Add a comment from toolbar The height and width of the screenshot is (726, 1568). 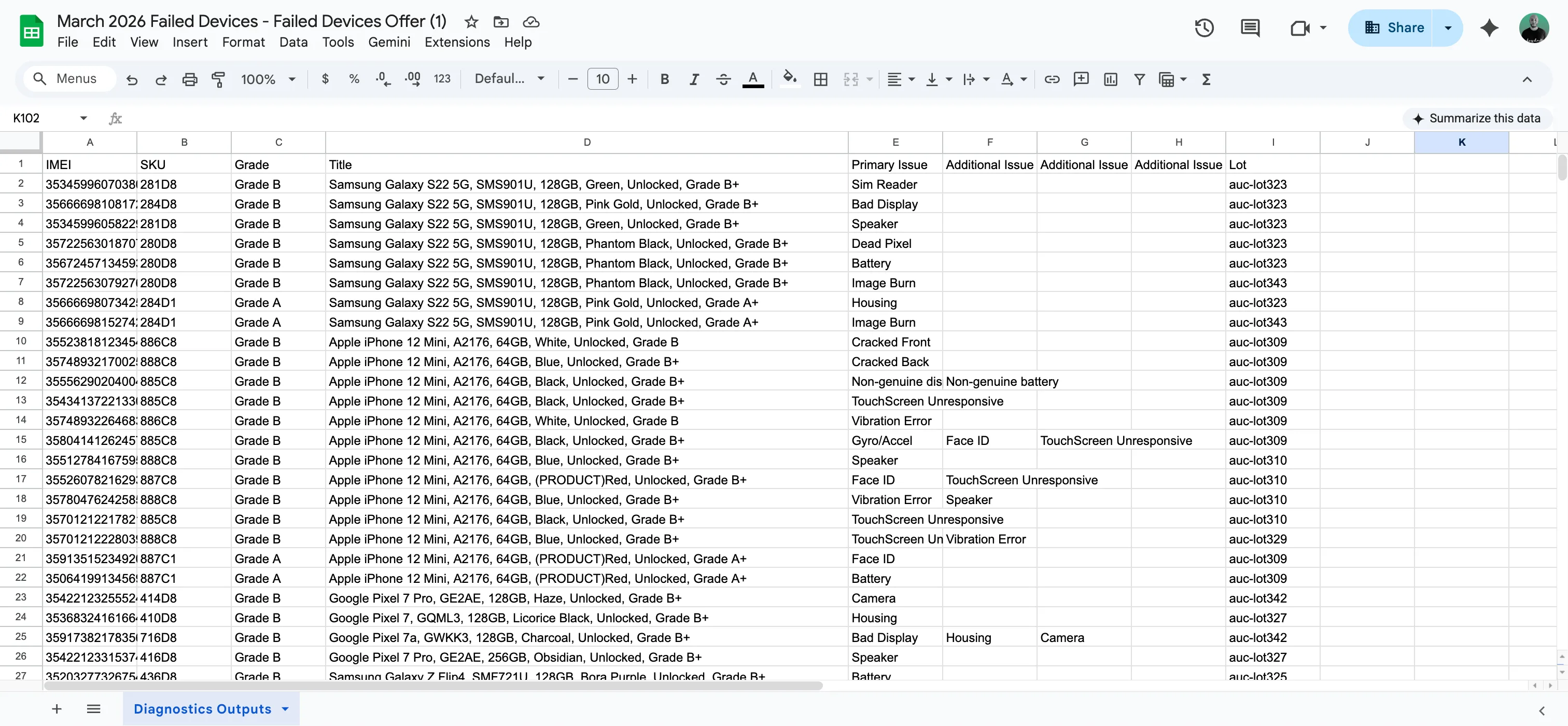click(x=1081, y=79)
